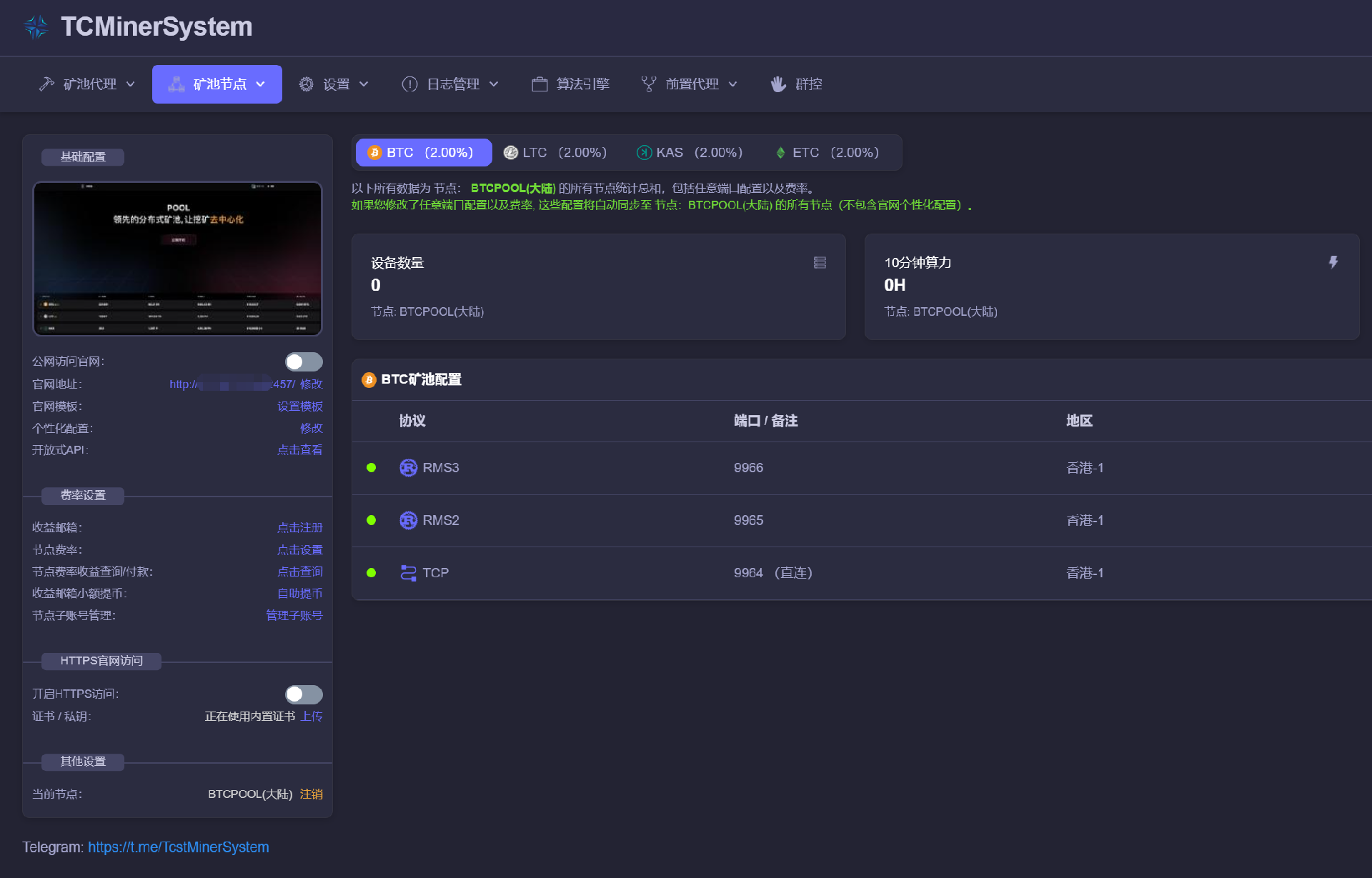The width and height of the screenshot is (1372, 878).
Task: Toggle 公网访问官网 switch
Action: click(304, 361)
